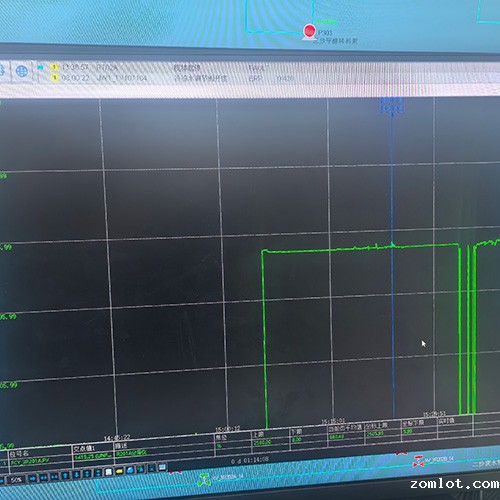Image resolution: width=500 pixels, height=500 pixels.
Task: Click the vertical compress arrows button
Action: [98, 473]
